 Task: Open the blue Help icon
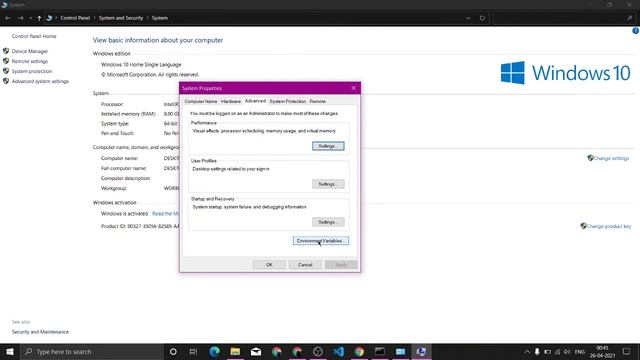(636, 31)
